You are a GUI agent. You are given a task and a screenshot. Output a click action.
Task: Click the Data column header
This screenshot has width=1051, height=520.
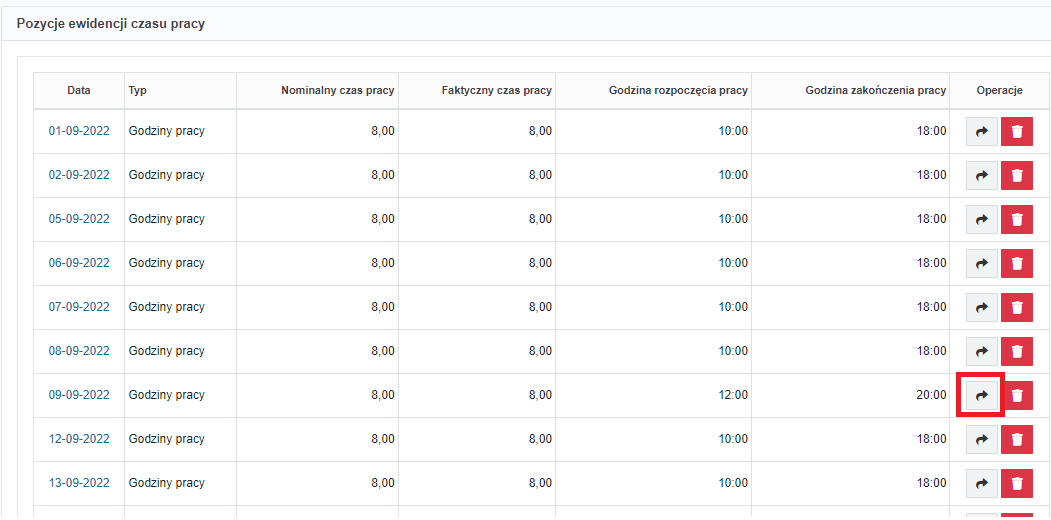pyautogui.click(x=79, y=90)
